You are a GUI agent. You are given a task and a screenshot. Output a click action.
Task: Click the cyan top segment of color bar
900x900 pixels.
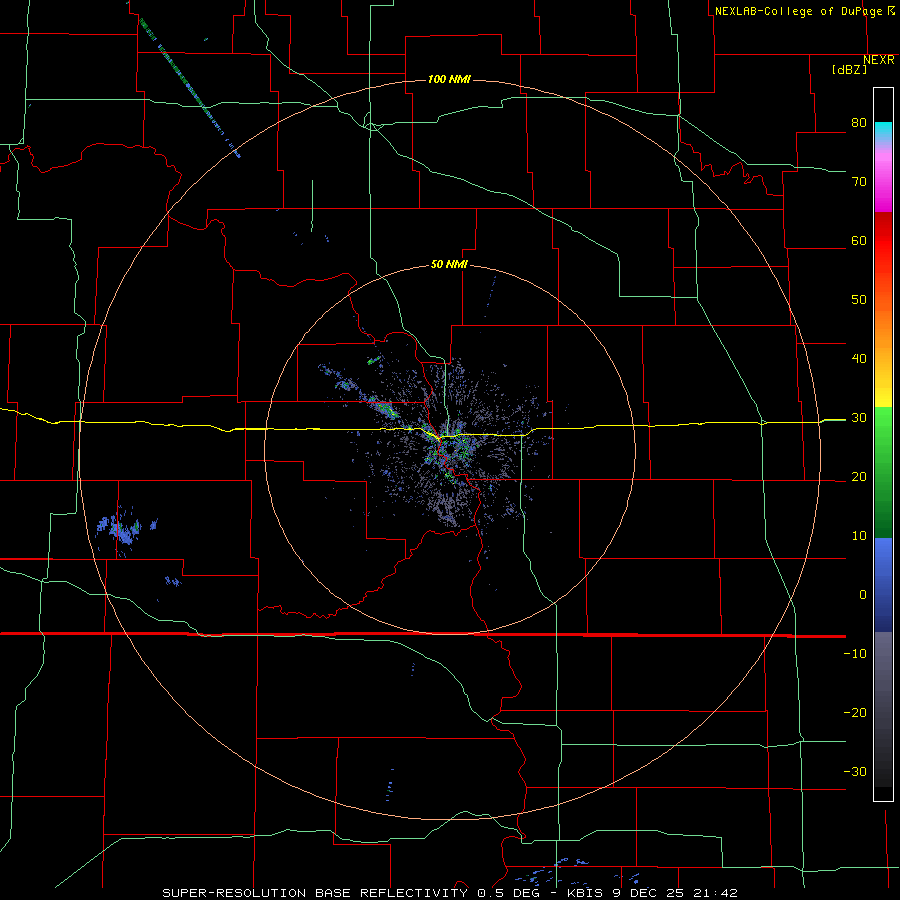point(883,131)
